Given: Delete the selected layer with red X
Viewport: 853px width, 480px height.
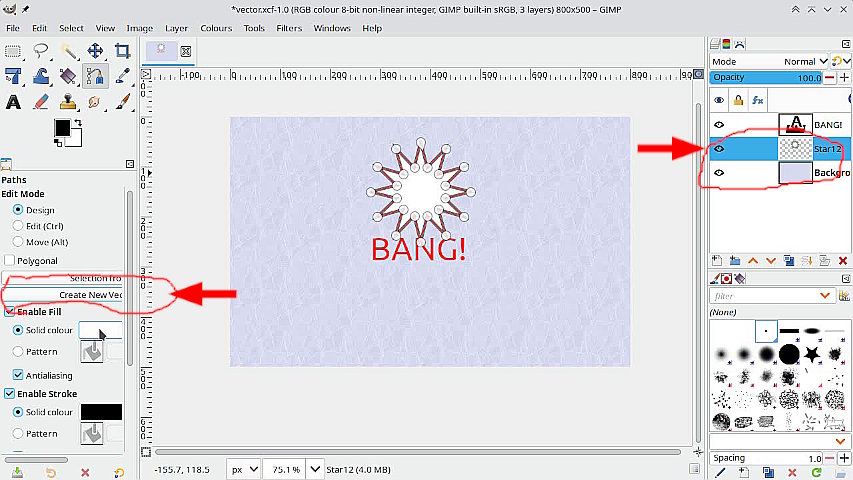Looking at the screenshot, I should [843, 261].
